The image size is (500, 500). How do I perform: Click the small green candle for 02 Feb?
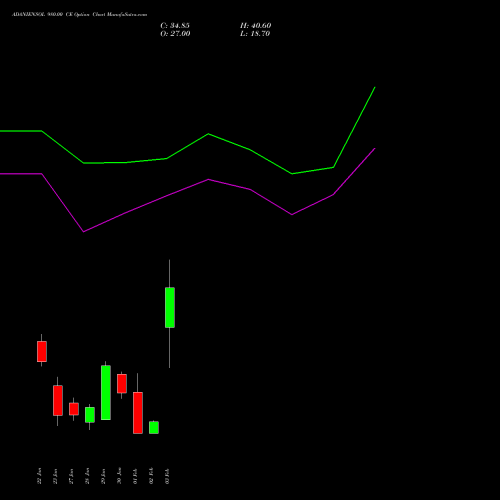(x=154, y=427)
